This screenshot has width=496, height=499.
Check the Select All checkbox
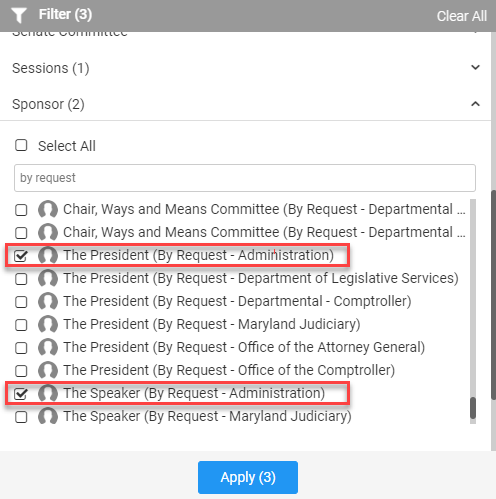21,145
